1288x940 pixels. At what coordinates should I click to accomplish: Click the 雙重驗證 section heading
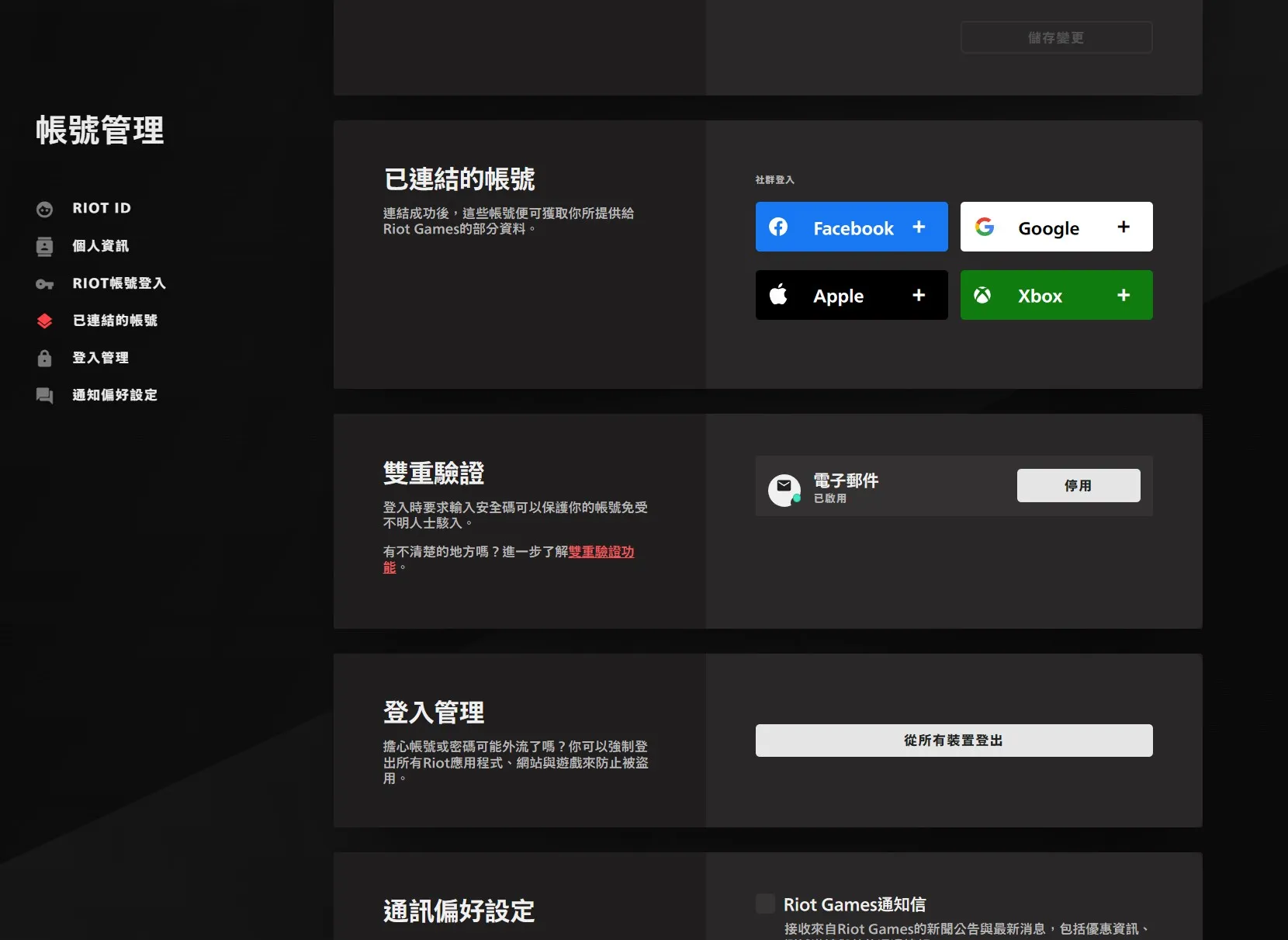434,473
